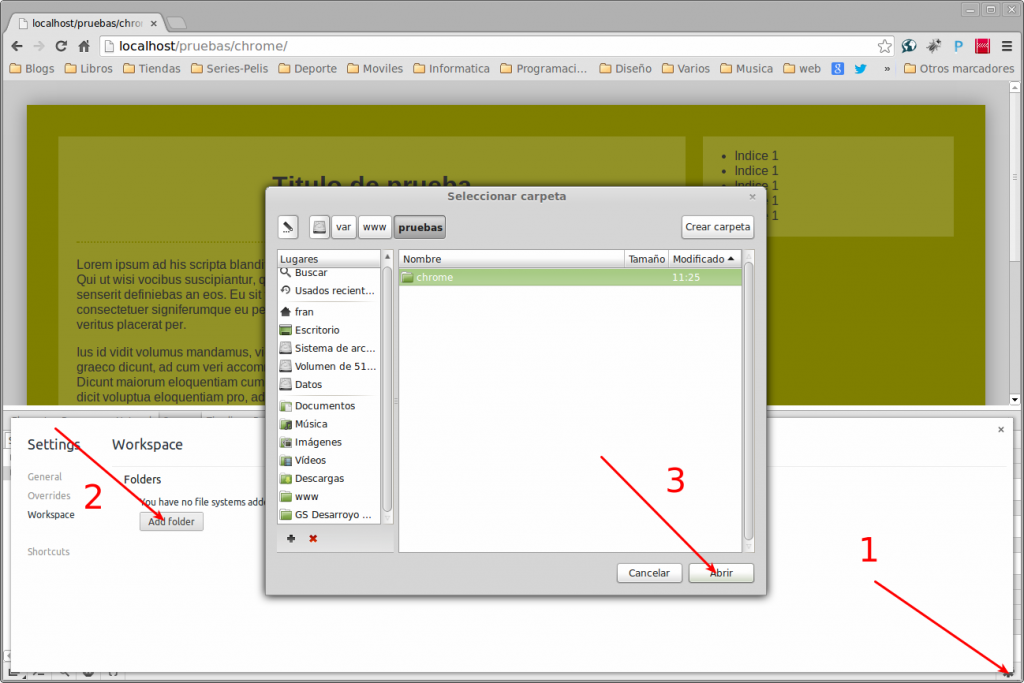
Task: Toggle the path entry pencil button in dialog
Action: click(x=288, y=227)
